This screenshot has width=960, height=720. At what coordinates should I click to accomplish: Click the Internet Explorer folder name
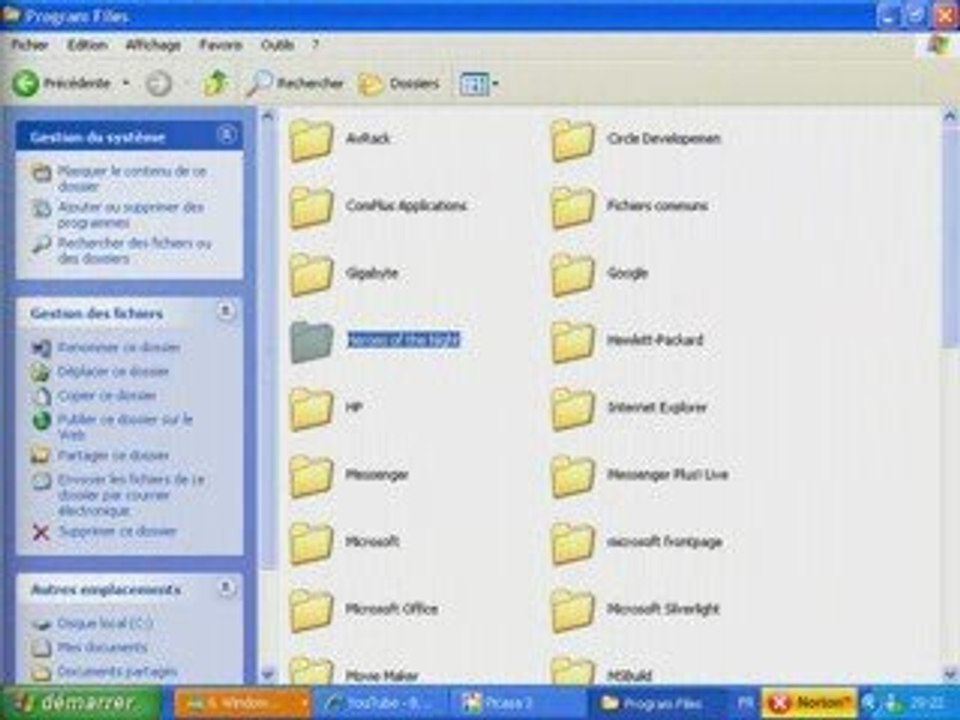click(656, 407)
